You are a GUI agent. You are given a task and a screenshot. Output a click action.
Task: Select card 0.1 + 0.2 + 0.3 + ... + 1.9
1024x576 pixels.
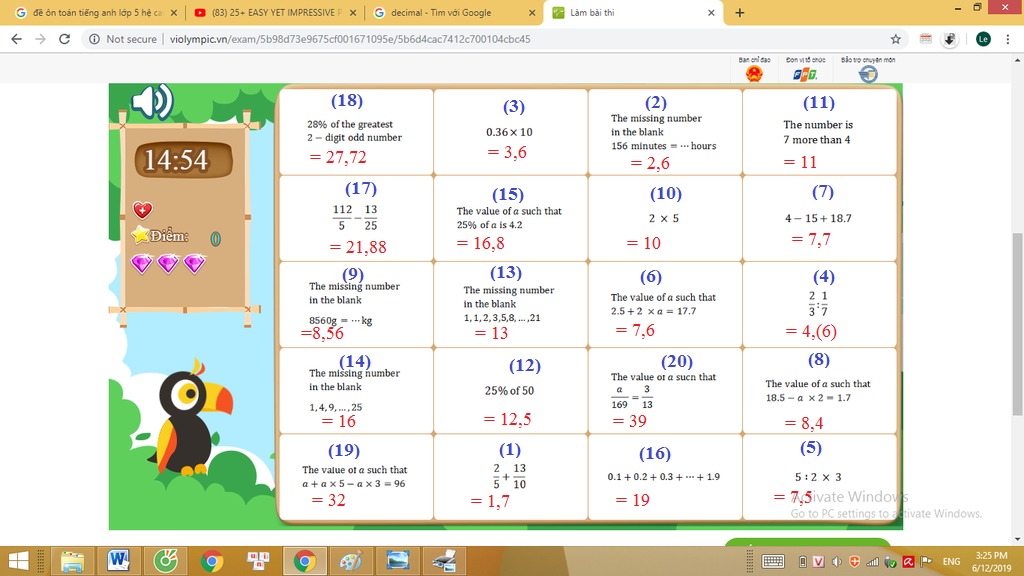(x=664, y=477)
